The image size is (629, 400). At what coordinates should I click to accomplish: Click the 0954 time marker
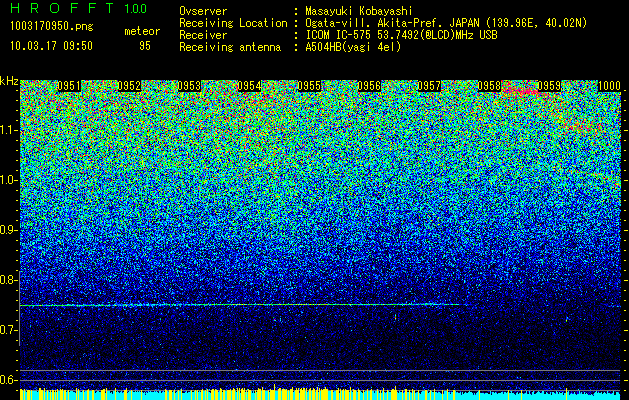click(249, 86)
